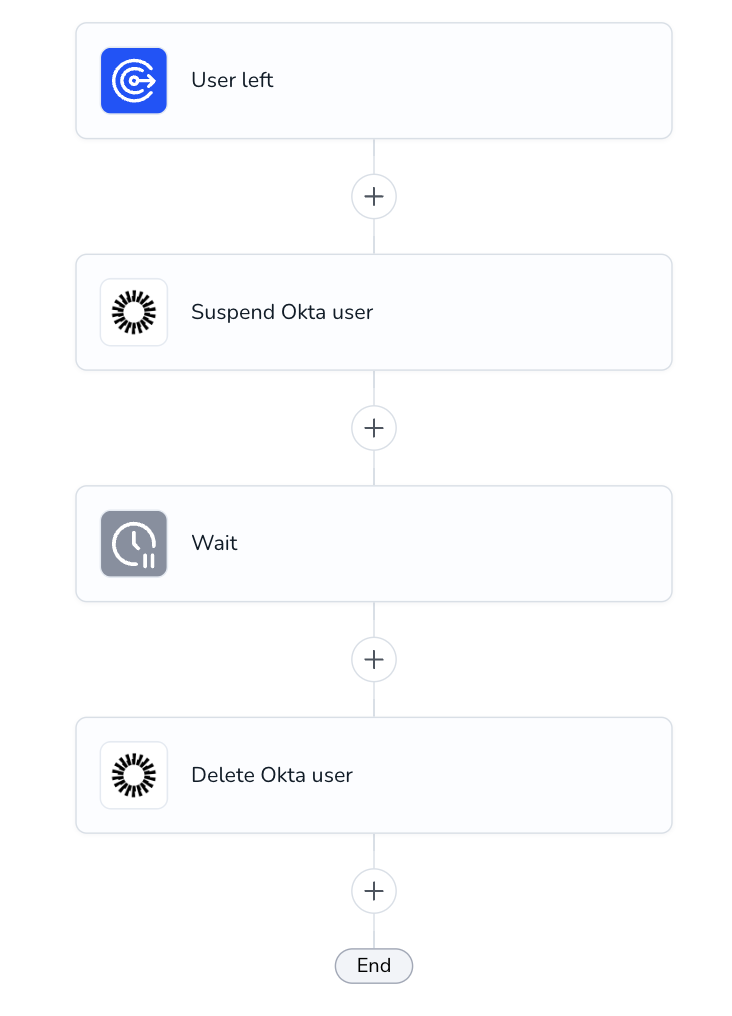This screenshot has height=1016, width=732.
Task: Click connector line directly above Delete Okta user card
Action: pos(374,699)
